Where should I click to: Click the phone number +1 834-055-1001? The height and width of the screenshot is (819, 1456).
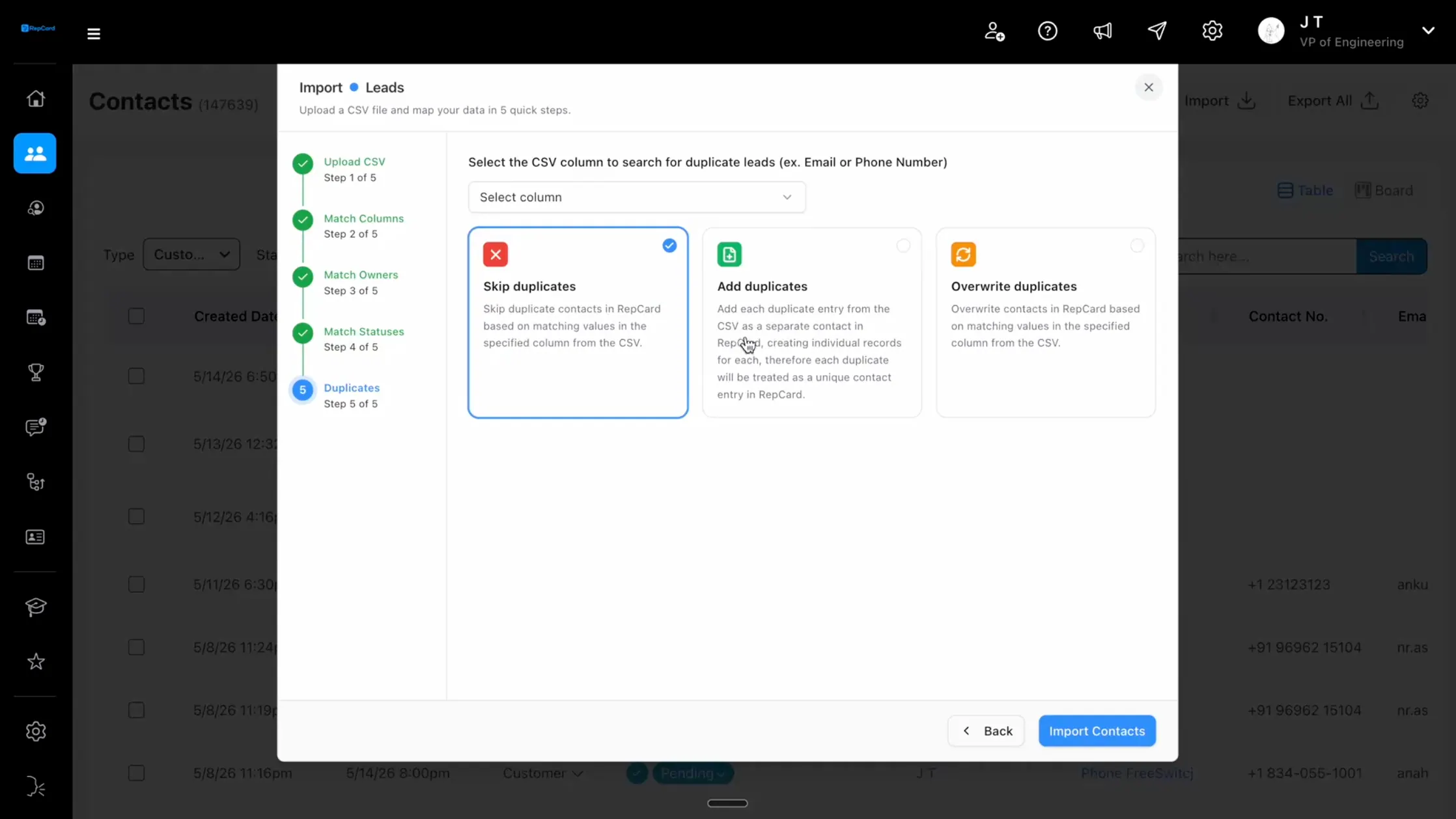(1304, 773)
